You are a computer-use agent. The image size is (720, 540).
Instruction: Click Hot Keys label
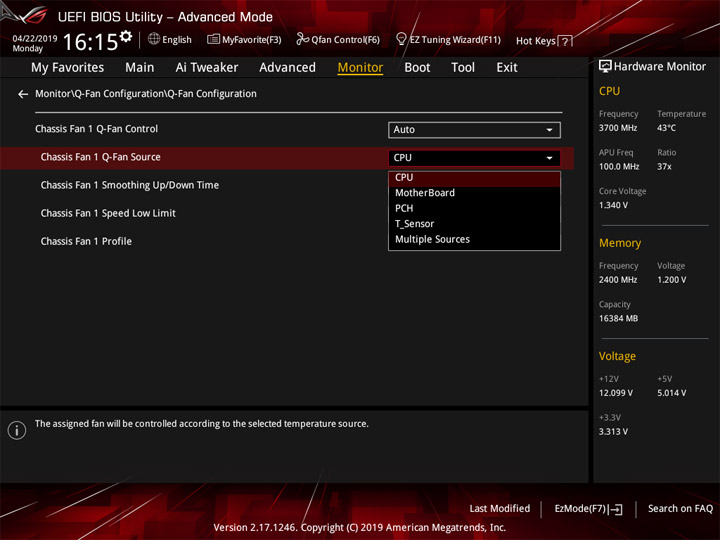tap(535, 41)
